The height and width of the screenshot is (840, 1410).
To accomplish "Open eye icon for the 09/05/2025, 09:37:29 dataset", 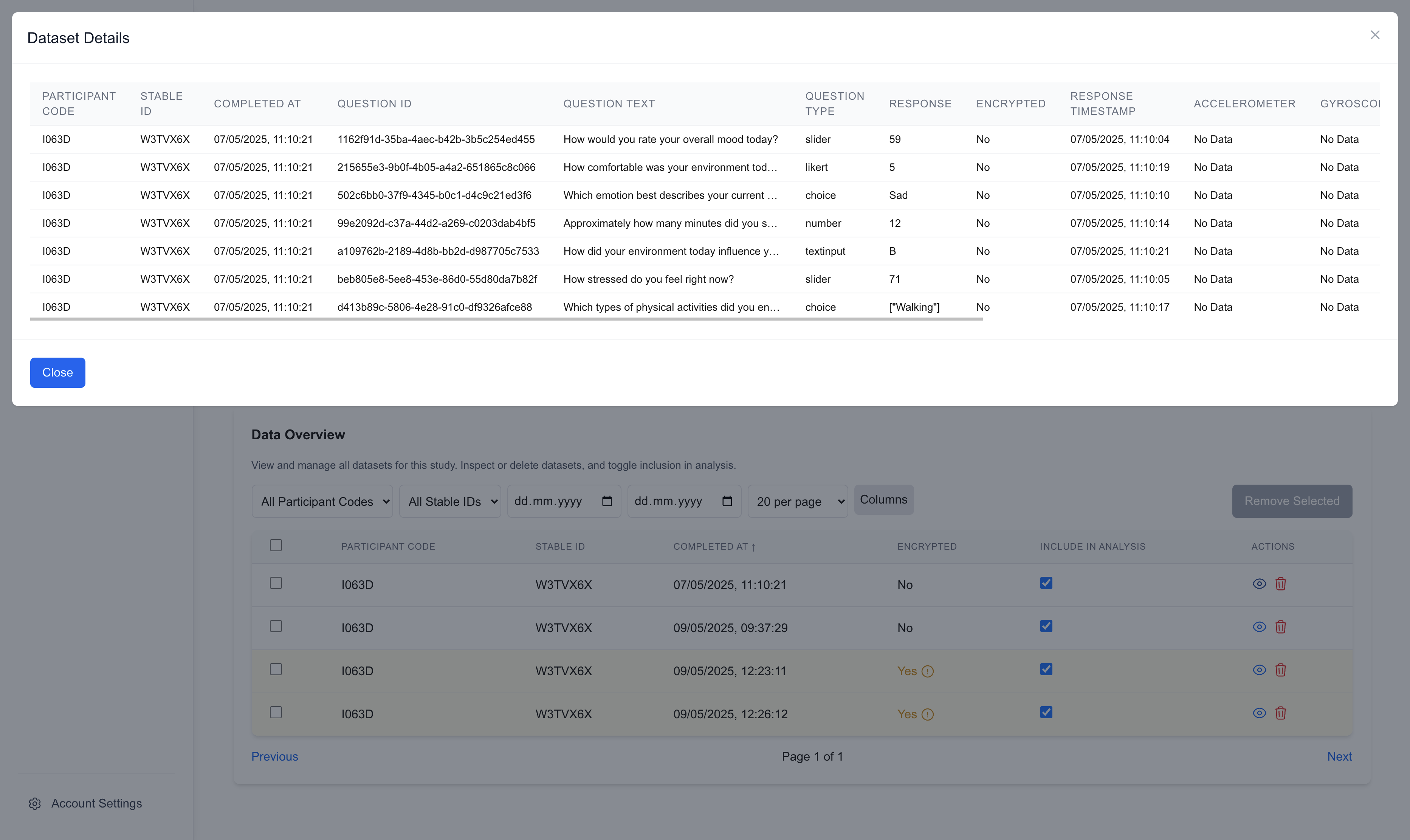I will [1259, 627].
